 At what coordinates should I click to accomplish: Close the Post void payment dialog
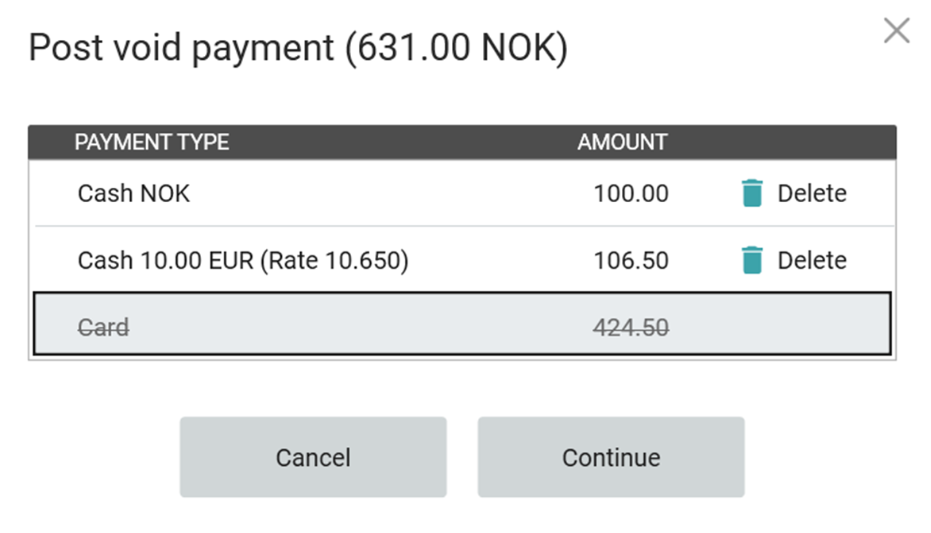tap(896, 31)
